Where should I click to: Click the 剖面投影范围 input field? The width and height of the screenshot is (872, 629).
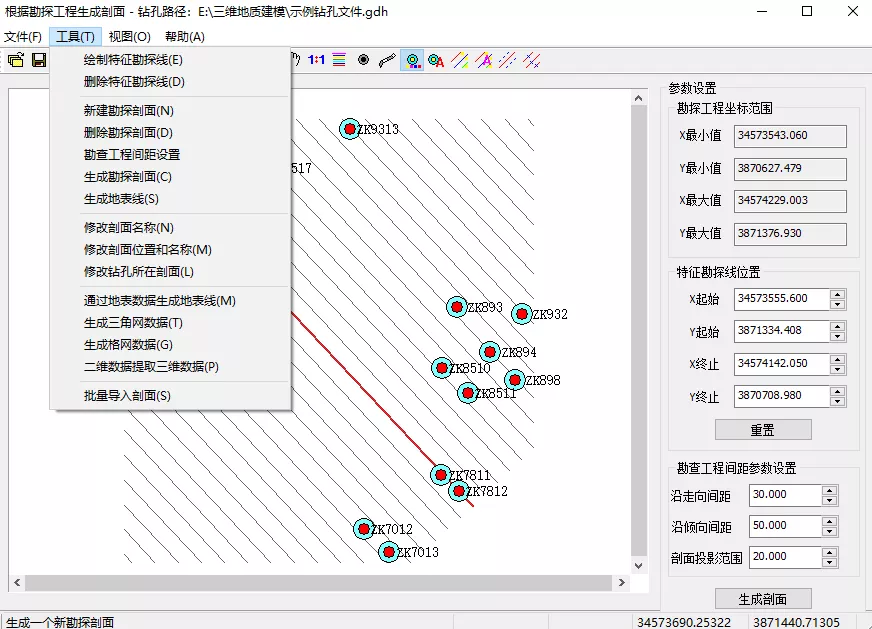(785, 557)
